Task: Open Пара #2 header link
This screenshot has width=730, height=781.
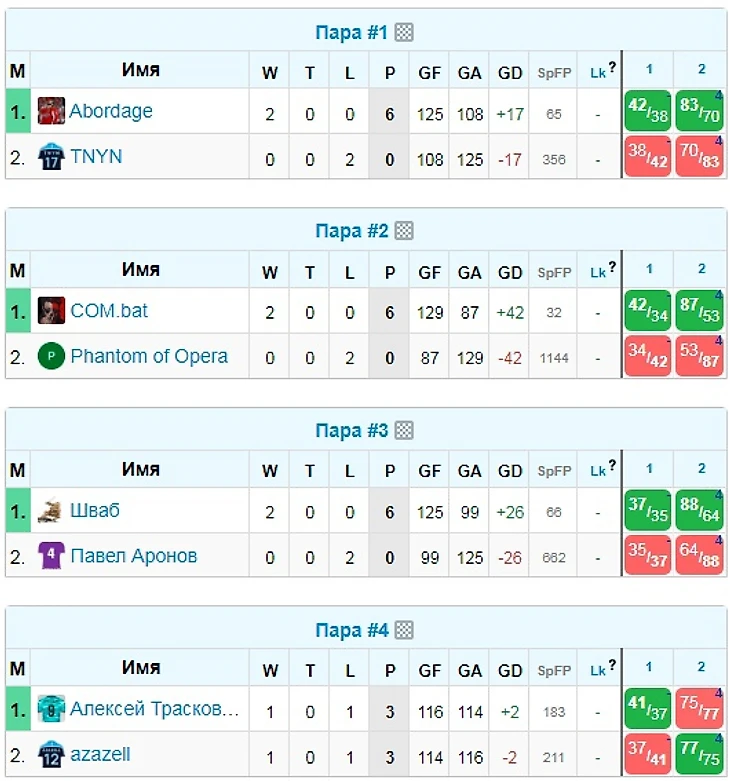Action: (x=351, y=231)
